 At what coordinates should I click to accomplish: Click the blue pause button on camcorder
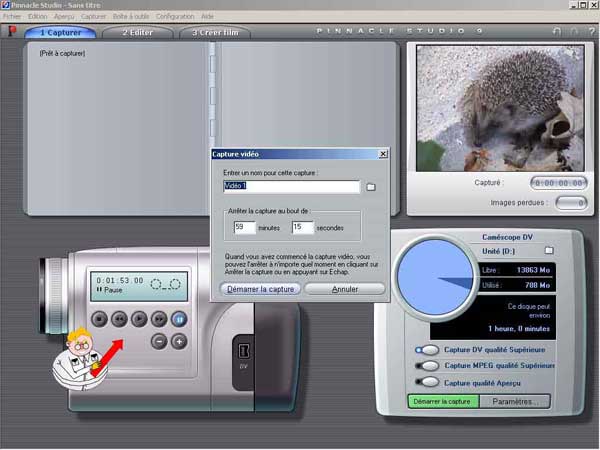point(179,319)
